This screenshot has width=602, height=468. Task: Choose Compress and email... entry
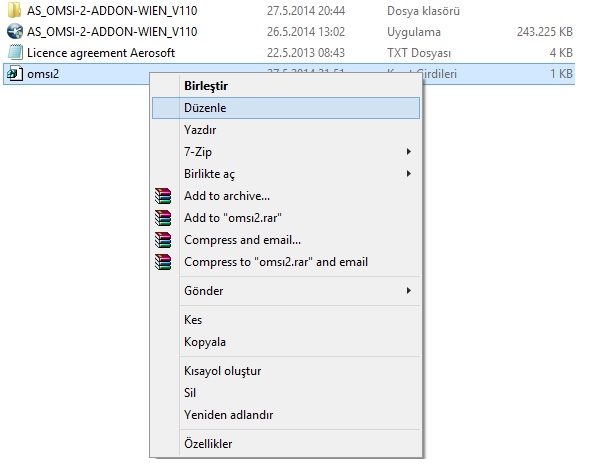[286, 240]
